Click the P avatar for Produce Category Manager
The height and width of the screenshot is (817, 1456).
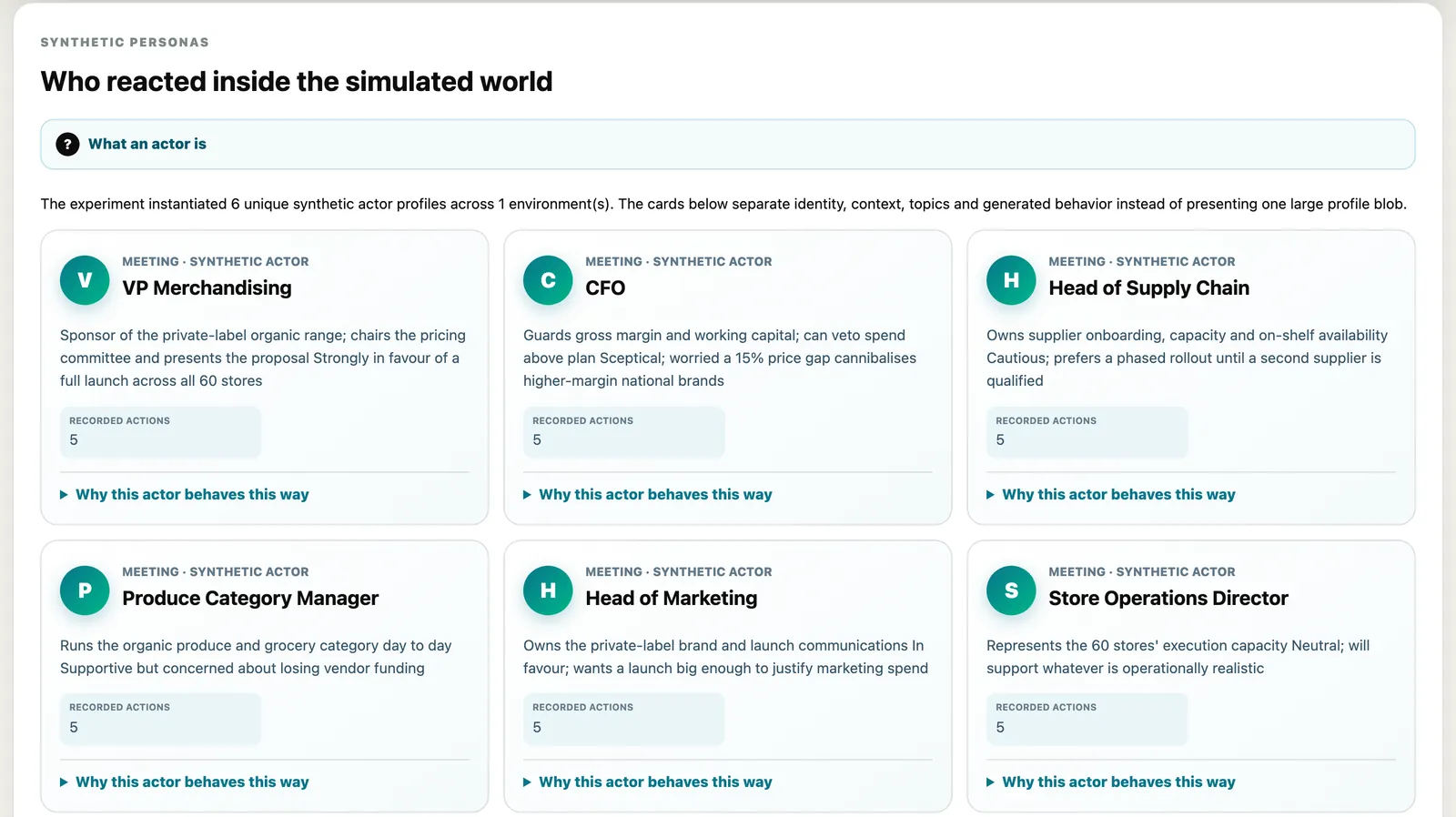[85, 590]
